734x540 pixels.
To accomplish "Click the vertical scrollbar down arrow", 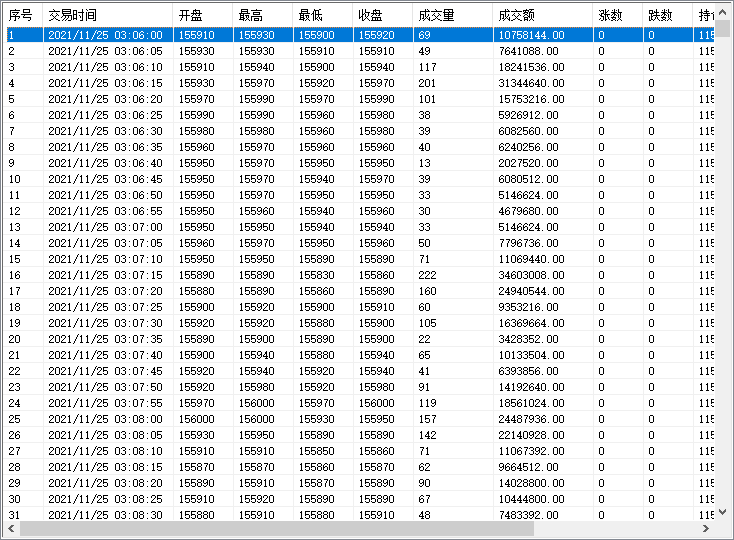I will point(722,512).
